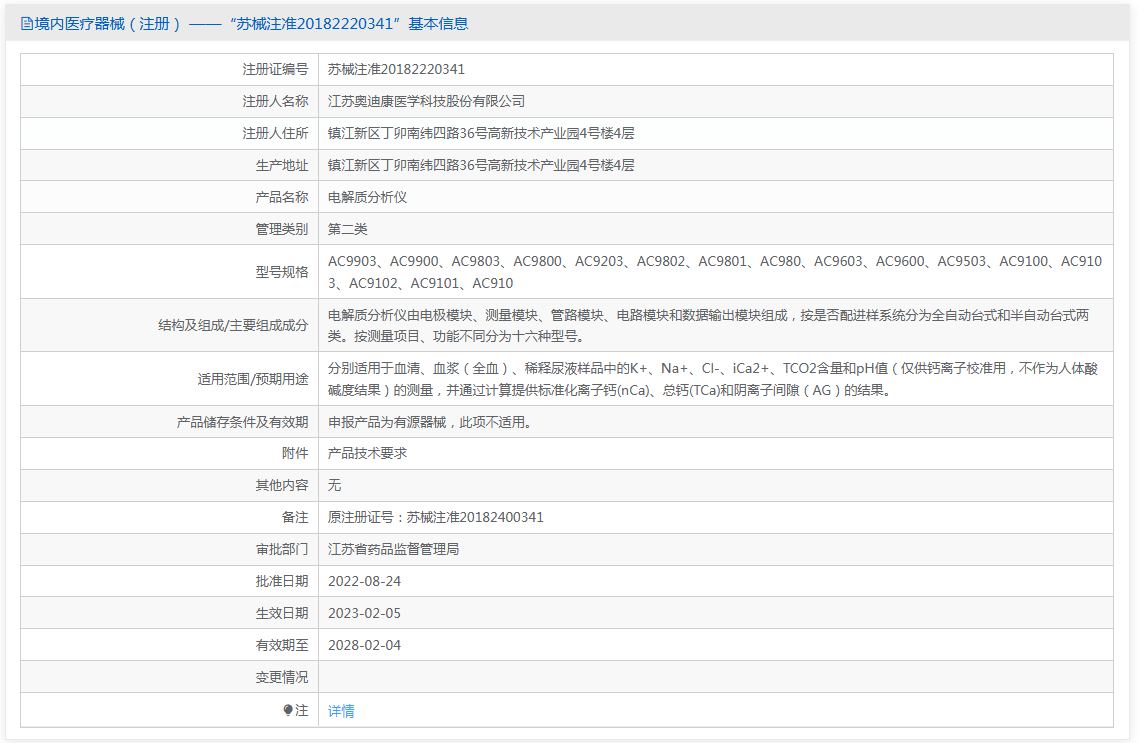Click the 变更情况 label
This screenshot has width=1139, height=743.
[x=282, y=677]
